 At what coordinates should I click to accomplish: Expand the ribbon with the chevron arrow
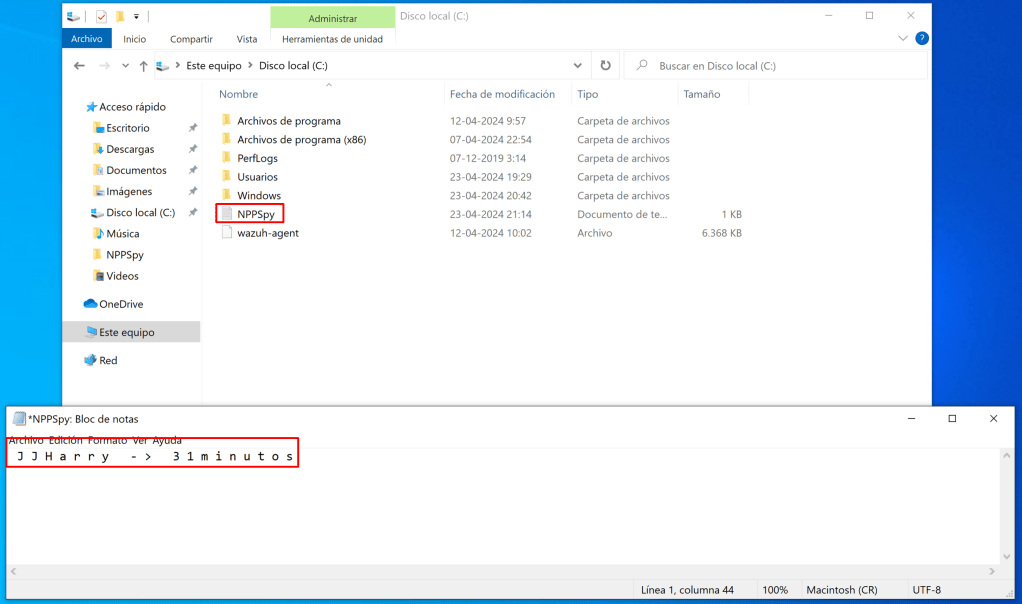(x=903, y=38)
